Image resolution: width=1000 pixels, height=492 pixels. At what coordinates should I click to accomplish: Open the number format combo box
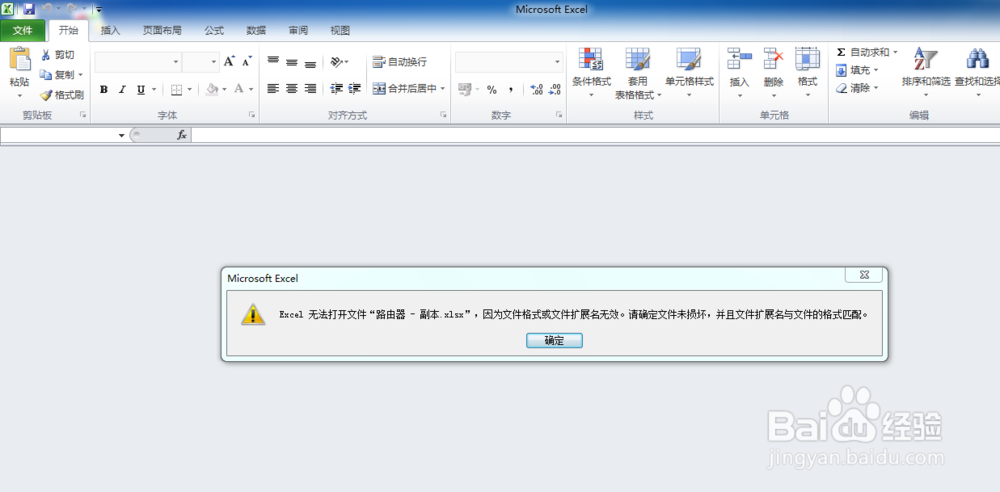[508, 62]
